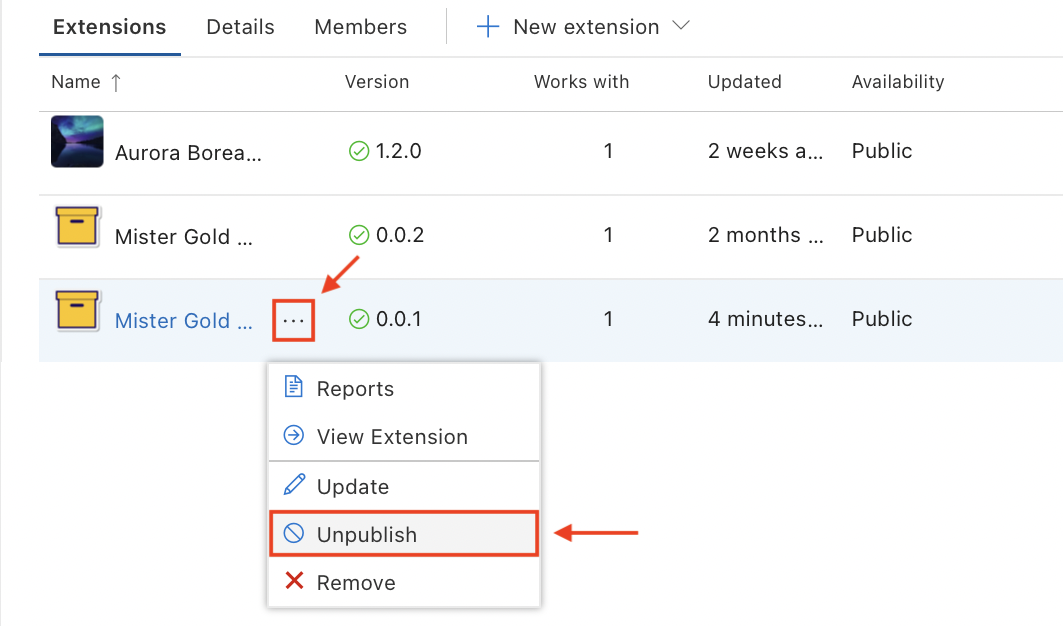This screenshot has height=626, width=1063.
Task: Click View Extension in the menu
Action: (x=391, y=436)
